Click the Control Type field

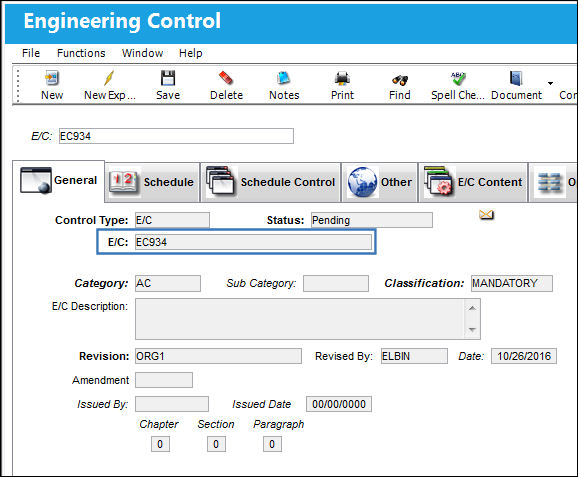click(x=172, y=220)
